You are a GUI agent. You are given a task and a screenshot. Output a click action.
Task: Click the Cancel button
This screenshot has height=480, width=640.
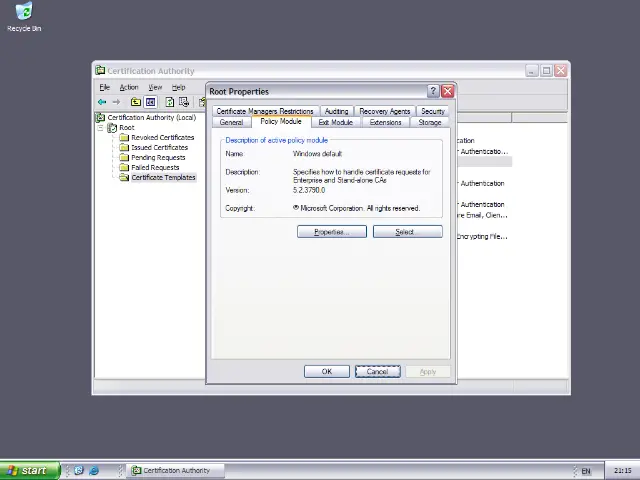[x=378, y=371]
